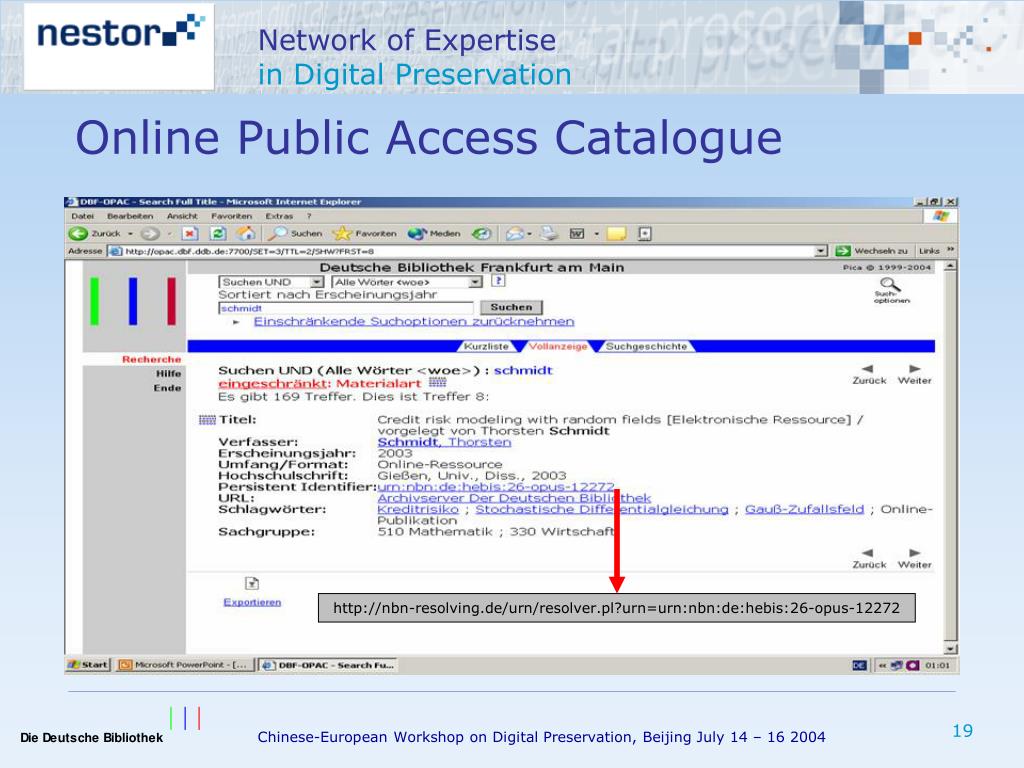This screenshot has height=768, width=1024.
Task: Switch to Microsoft PowerPoint in the taskbar
Action: 185,665
